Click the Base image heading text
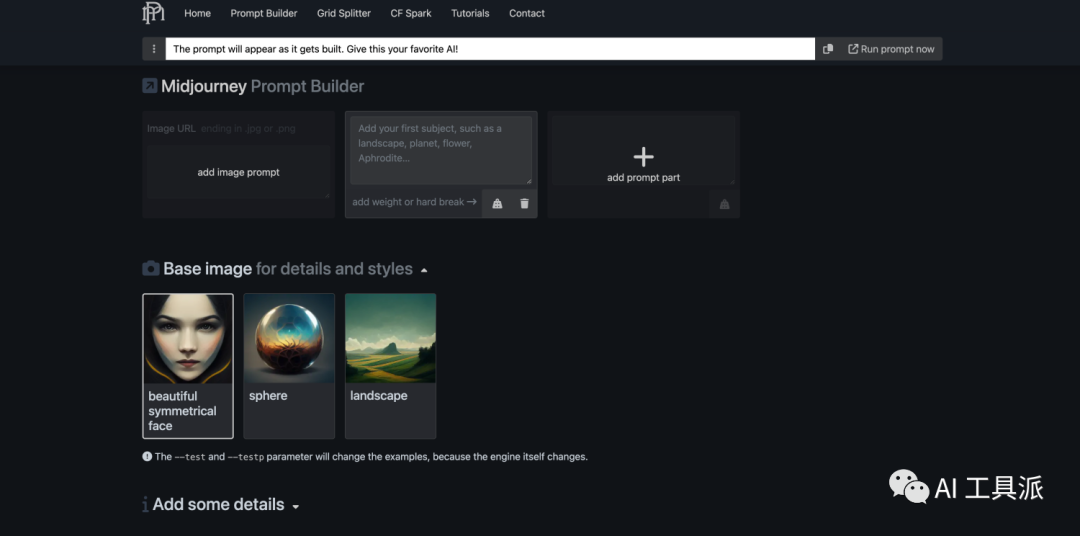Viewport: 1080px width, 536px height. pyautogui.click(x=288, y=269)
